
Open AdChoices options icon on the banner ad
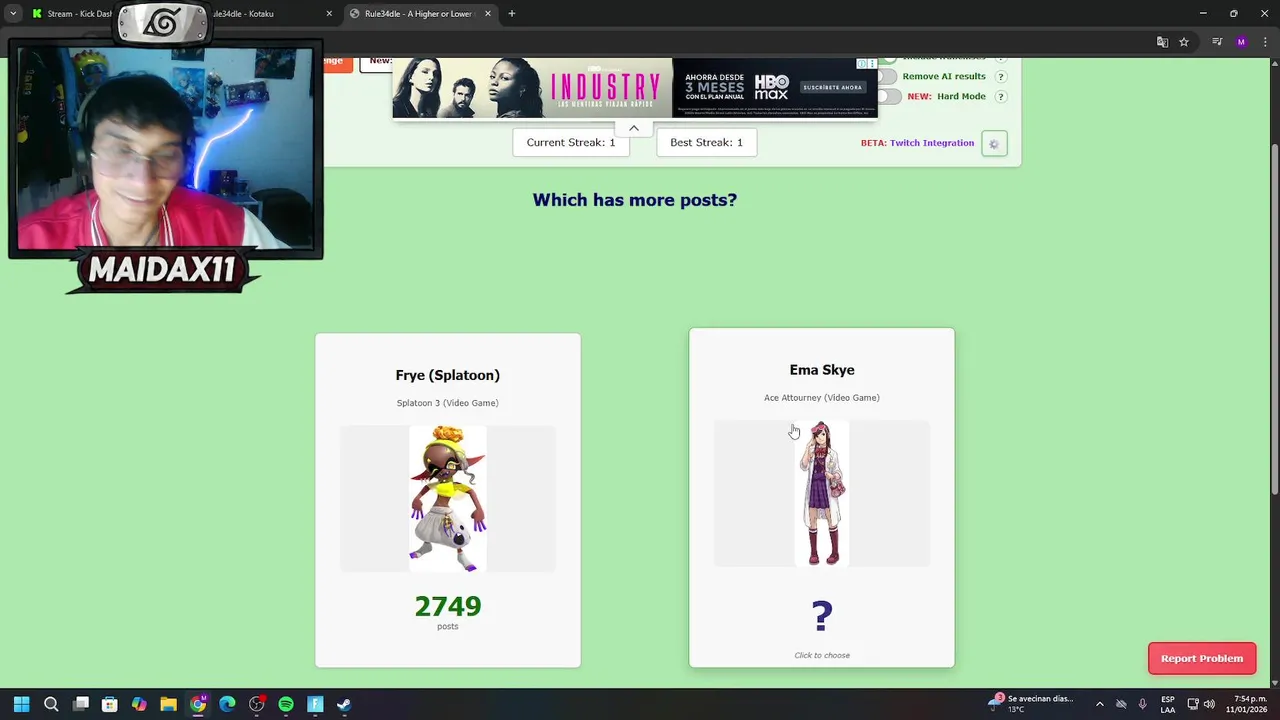[x=872, y=63]
